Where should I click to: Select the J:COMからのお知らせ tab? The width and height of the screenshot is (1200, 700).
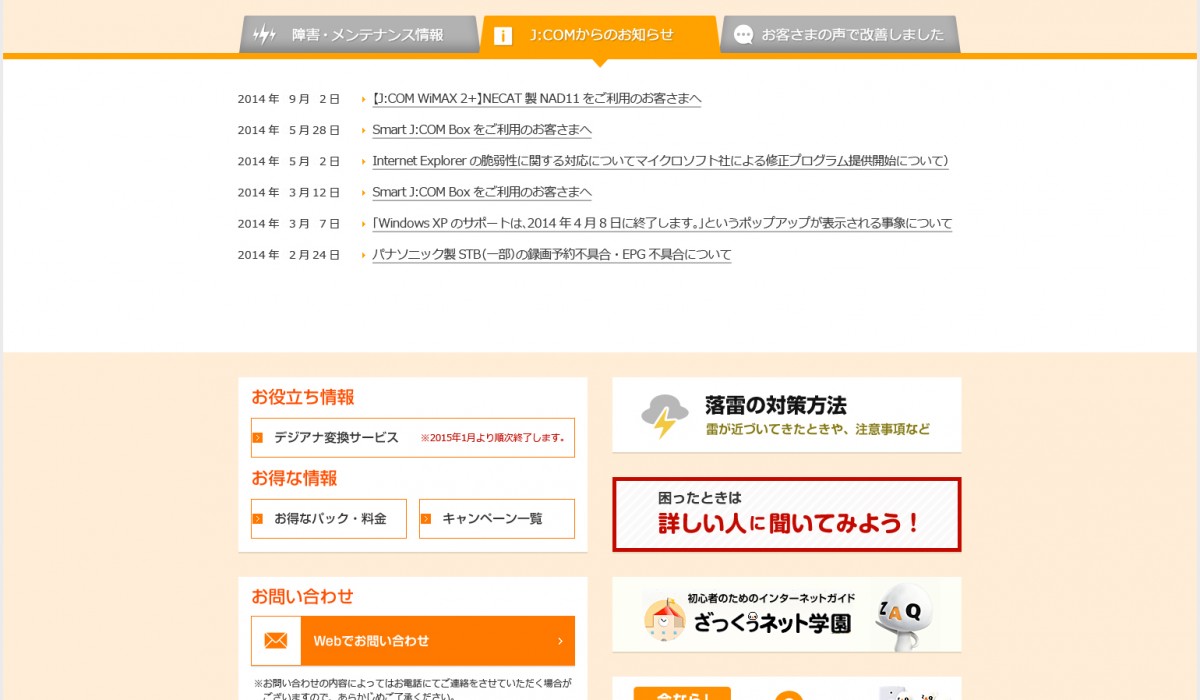coord(599,34)
